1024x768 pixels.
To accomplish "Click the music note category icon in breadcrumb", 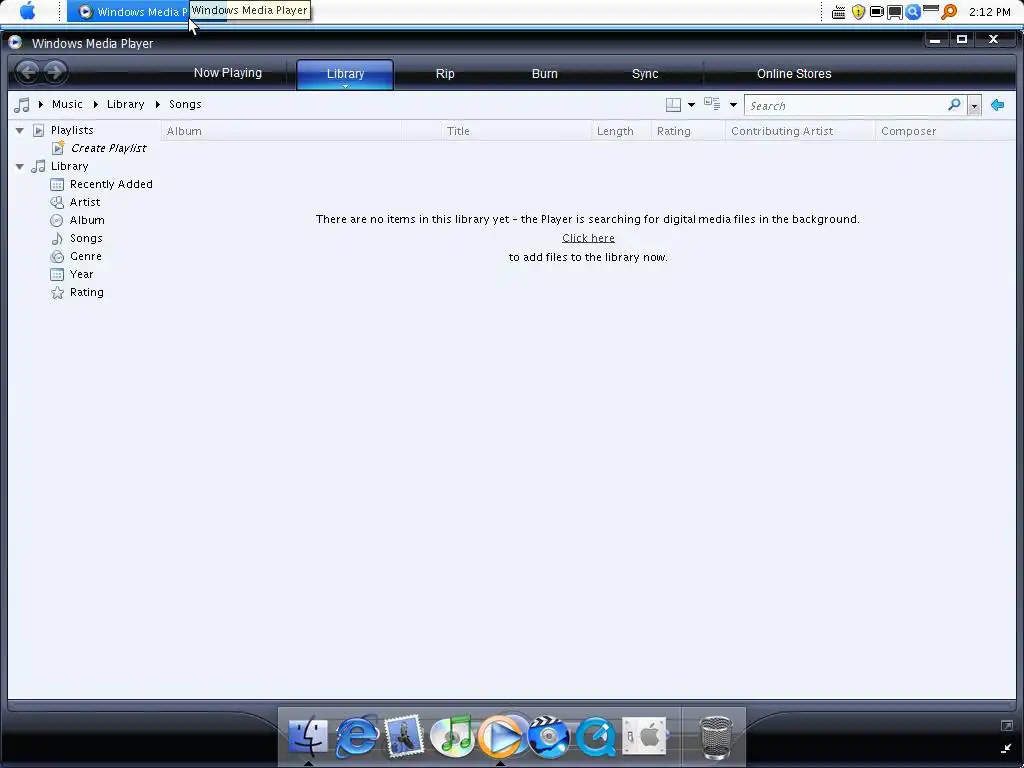I will tap(22, 104).
